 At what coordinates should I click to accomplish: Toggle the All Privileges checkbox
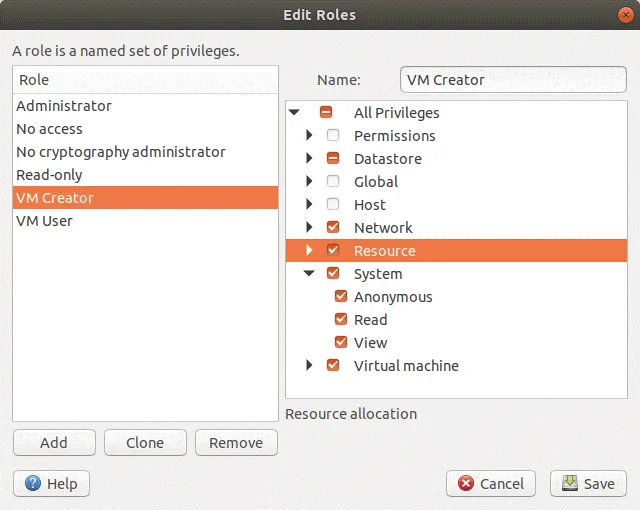coord(327,113)
